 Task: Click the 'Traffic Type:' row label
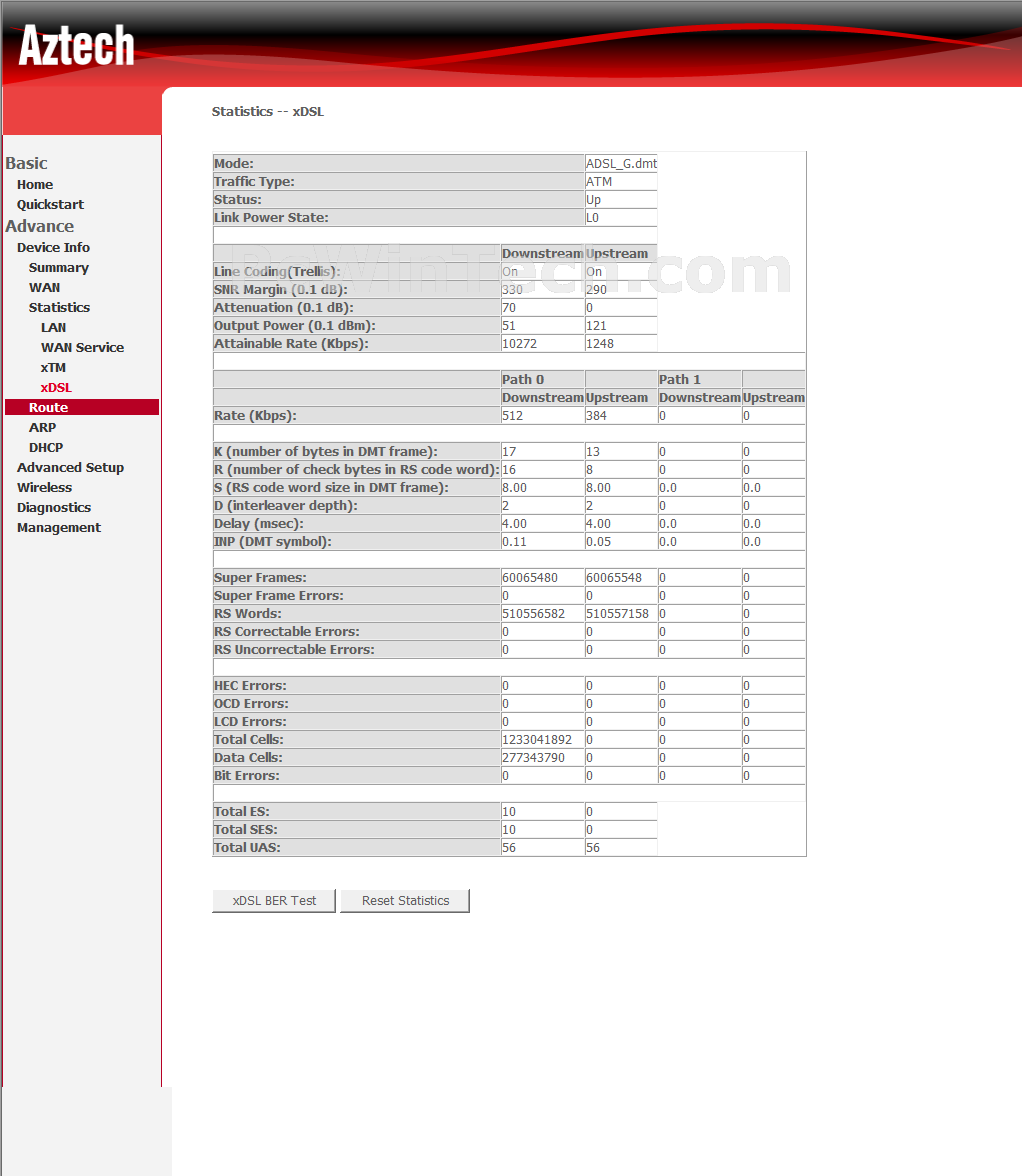point(254,182)
